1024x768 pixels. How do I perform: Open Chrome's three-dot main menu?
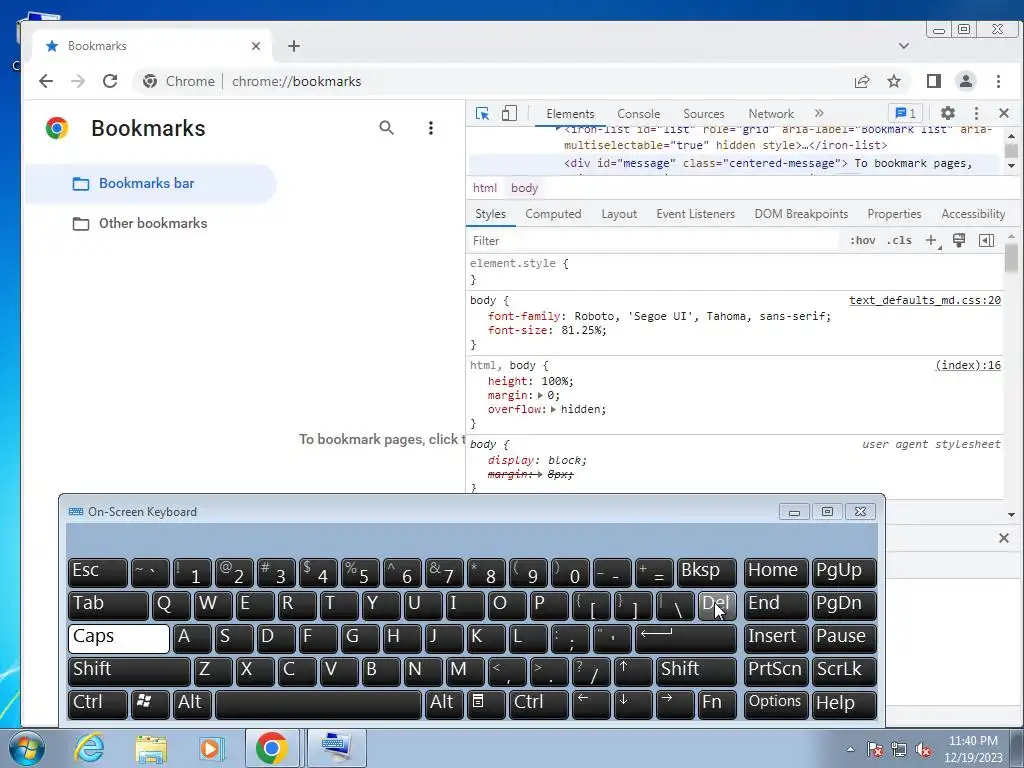pyautogui.click(x=998, y=81)
